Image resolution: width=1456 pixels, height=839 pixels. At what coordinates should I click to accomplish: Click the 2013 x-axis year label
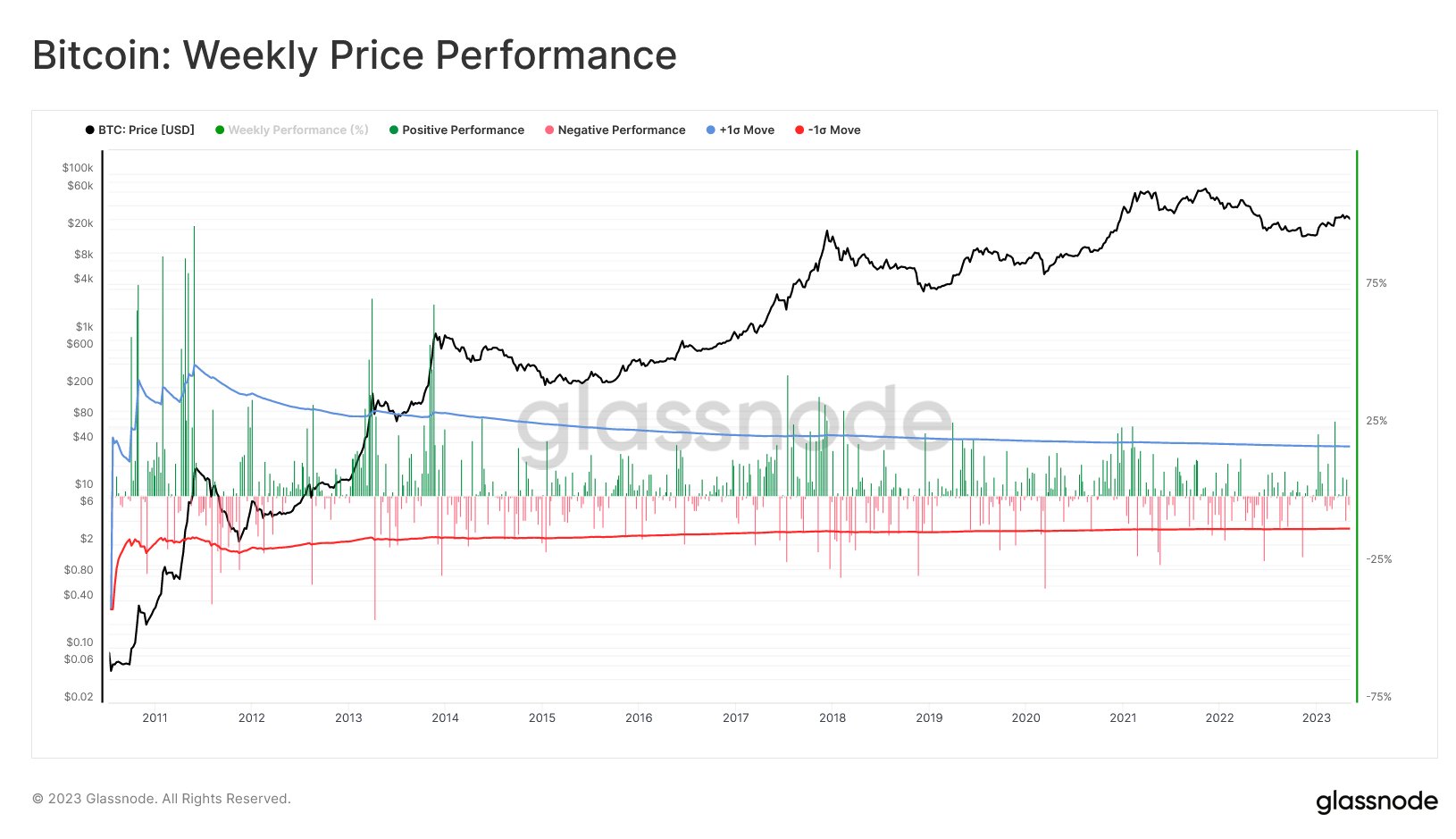click(x=348, y=717)
